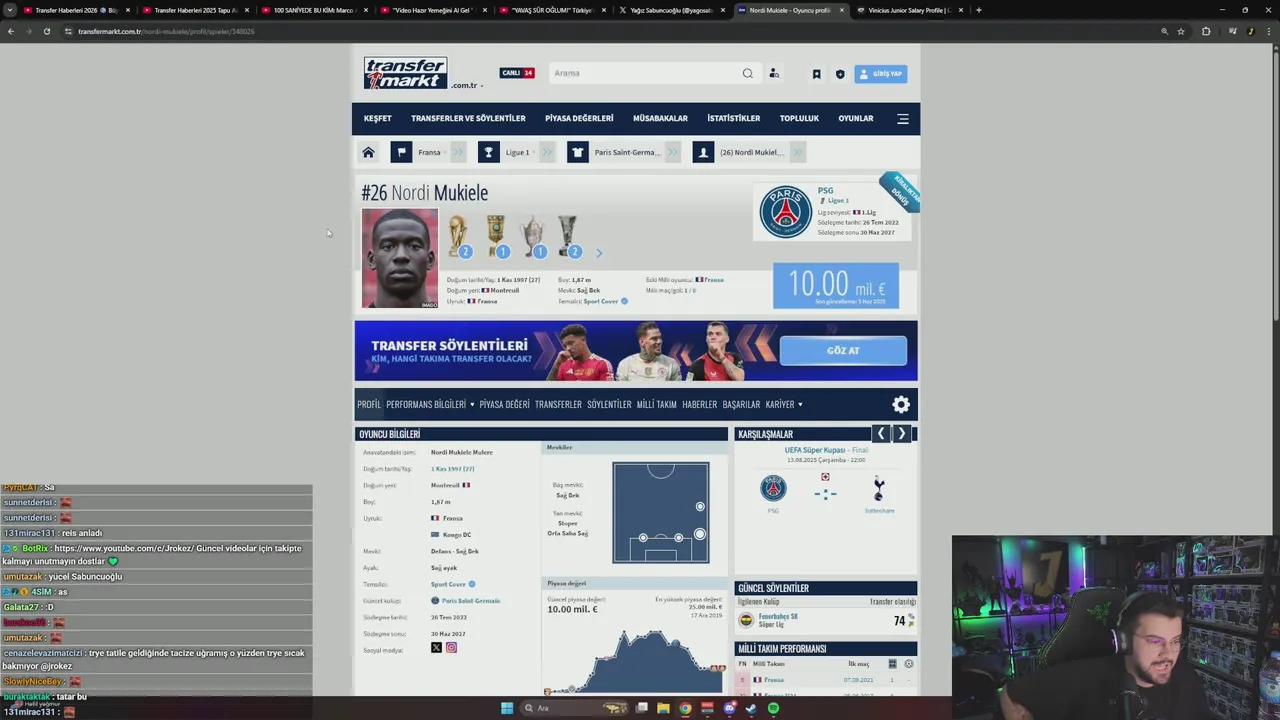
Task: Bookmark this page with the star icon
Action: click(x=1181, y=31)
